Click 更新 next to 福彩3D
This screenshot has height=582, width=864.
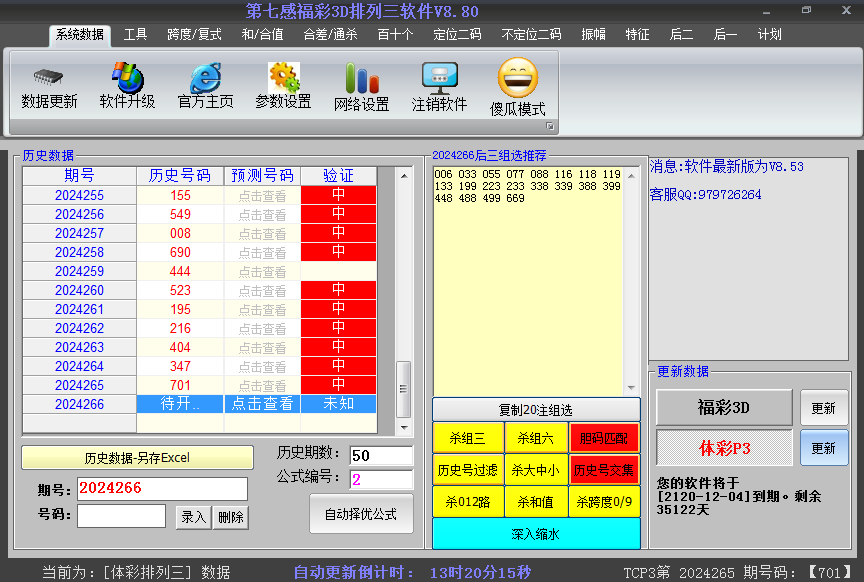pos(824,408)
